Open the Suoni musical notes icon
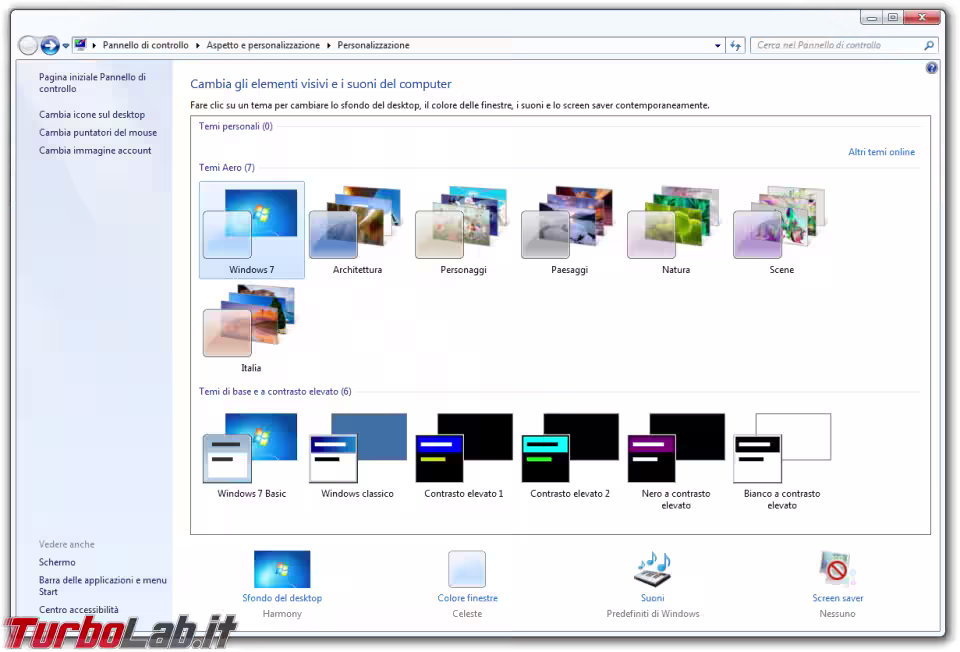This screenshot has width=960, height=652. click(653, 569)
